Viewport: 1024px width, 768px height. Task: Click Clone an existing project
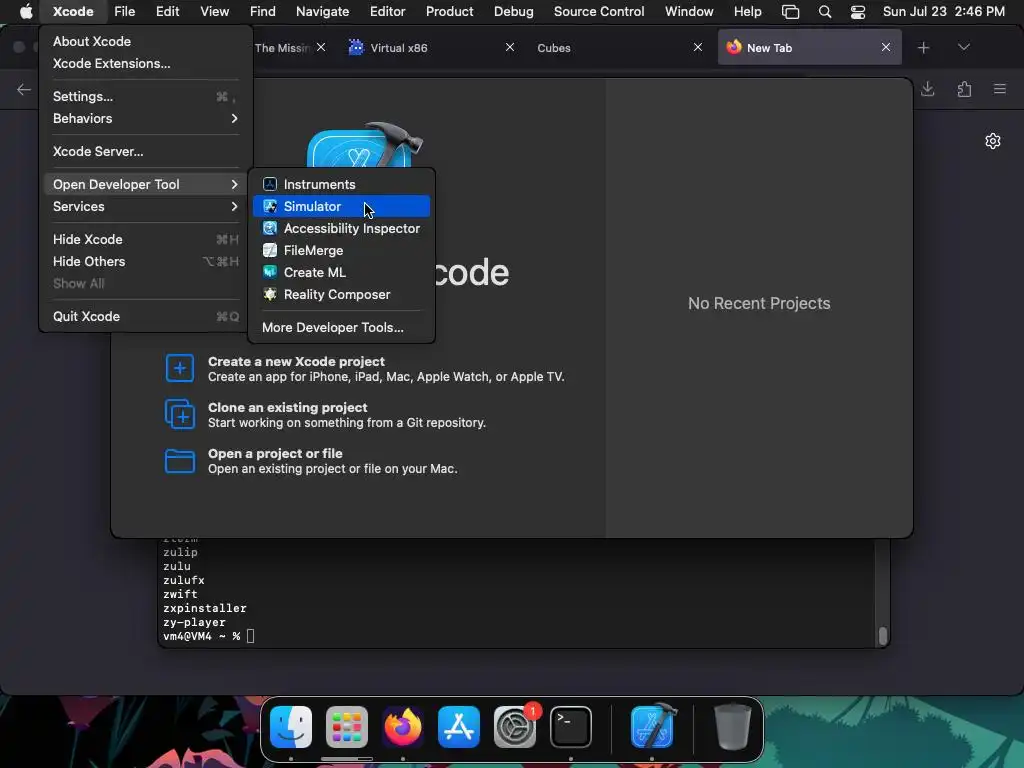tap(288, 408)
